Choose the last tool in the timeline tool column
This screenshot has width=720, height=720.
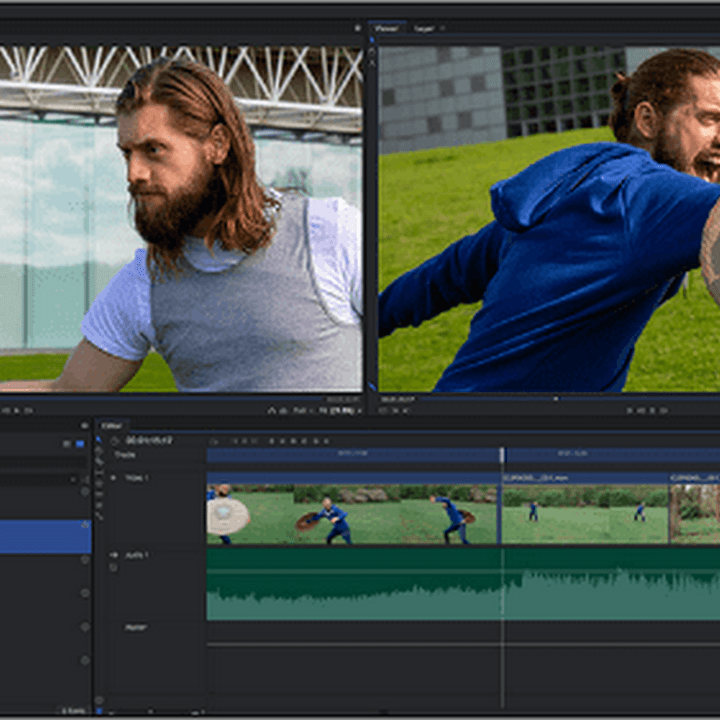click(x=99, y=517)
